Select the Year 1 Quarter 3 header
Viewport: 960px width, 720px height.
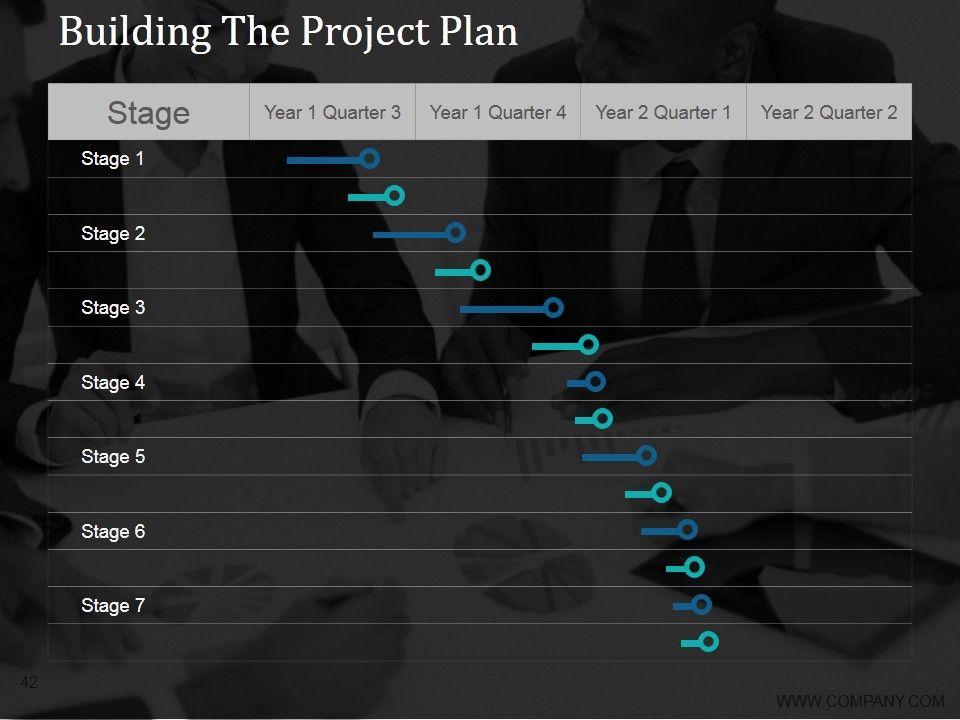pyautogui.click(x=332, y=112)
